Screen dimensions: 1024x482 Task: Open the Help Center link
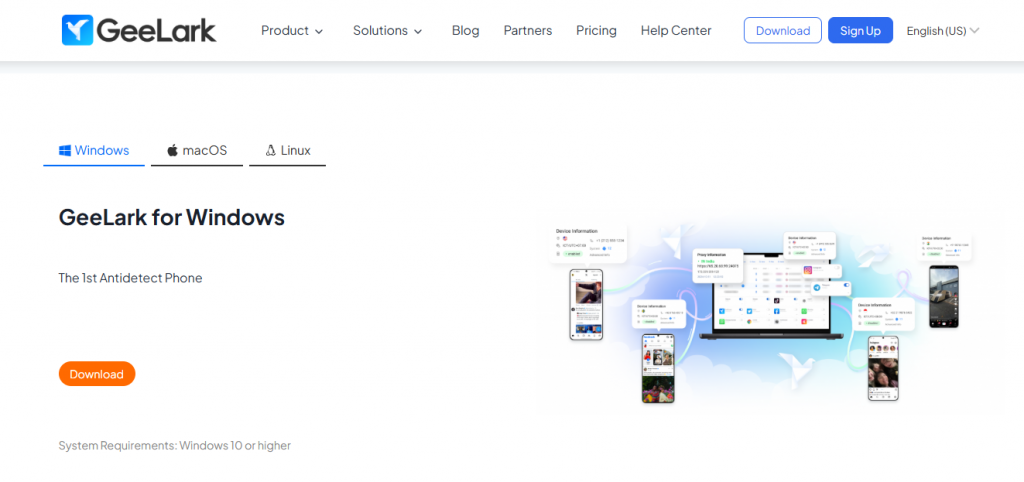pos(676,31)
